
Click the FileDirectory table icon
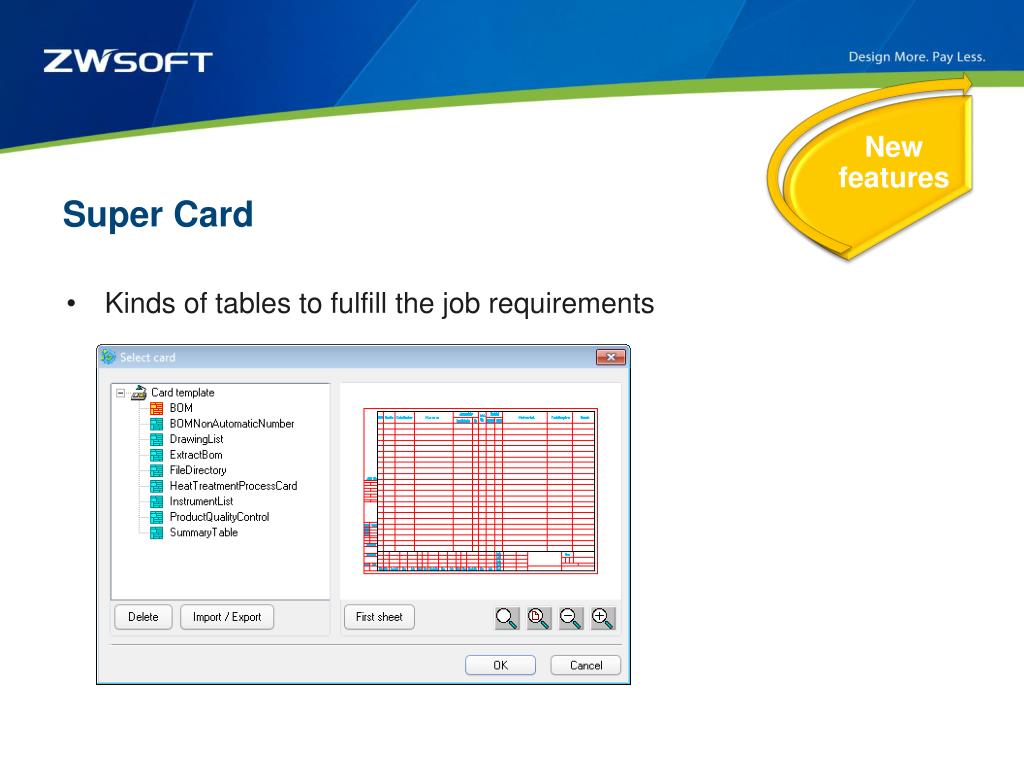157,470
